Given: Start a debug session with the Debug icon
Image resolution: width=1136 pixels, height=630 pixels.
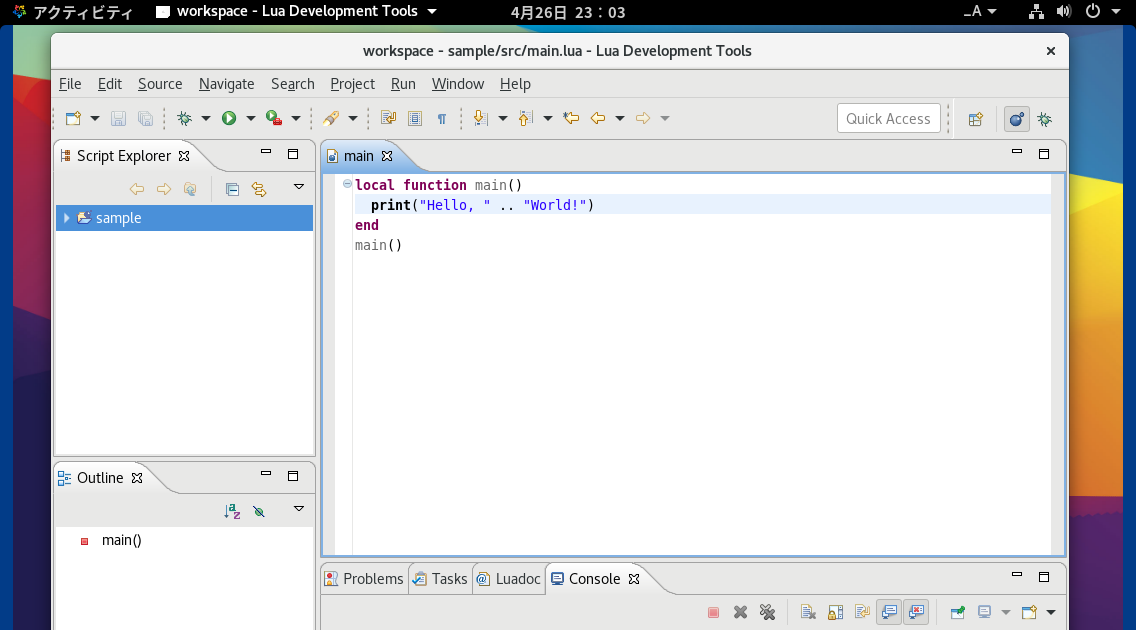Looking at the screenshot, I should click(185, 118).
